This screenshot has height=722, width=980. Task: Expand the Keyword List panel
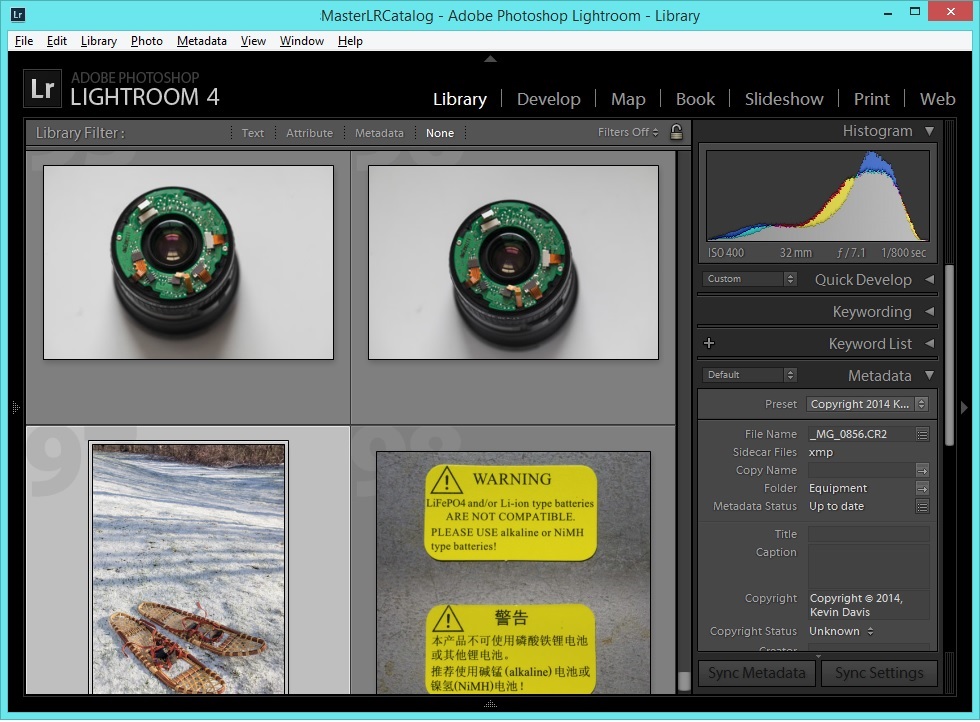pos(929,343)
